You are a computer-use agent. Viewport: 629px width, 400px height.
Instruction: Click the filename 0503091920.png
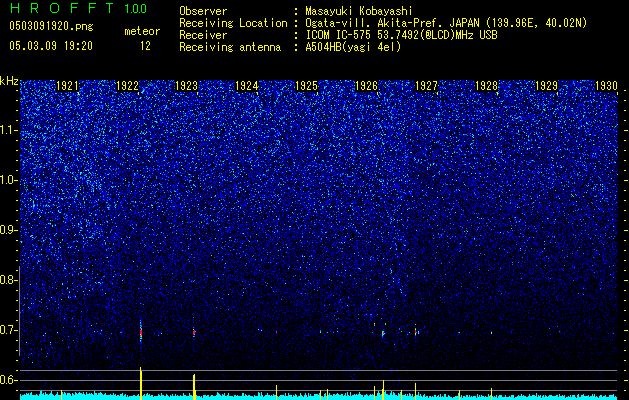(51, 26)
